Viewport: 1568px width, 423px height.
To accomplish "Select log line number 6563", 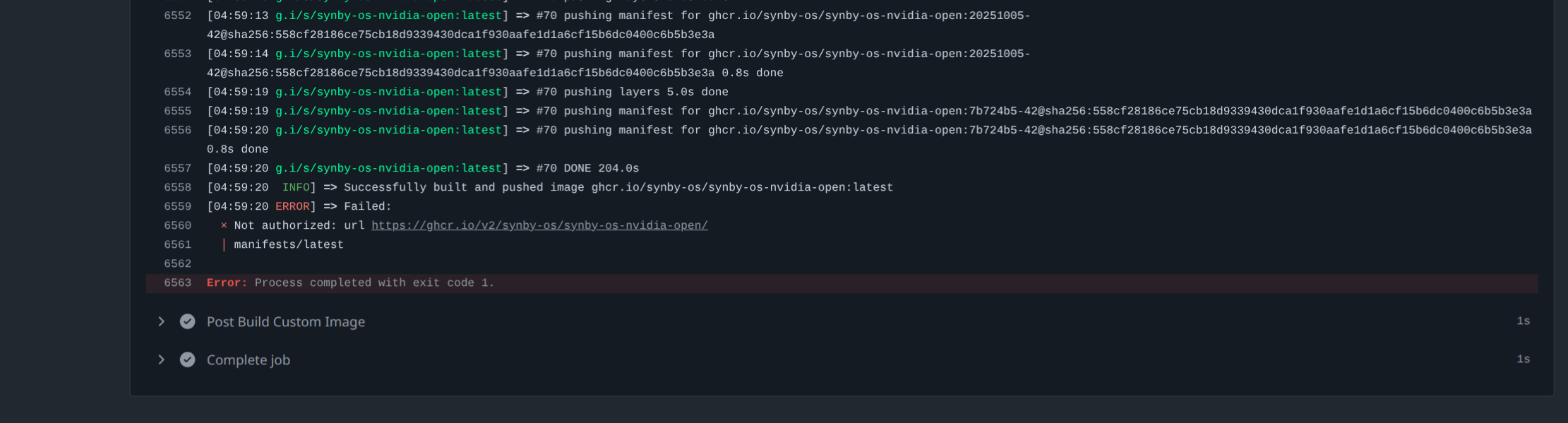I will click(x=177, y=283).
